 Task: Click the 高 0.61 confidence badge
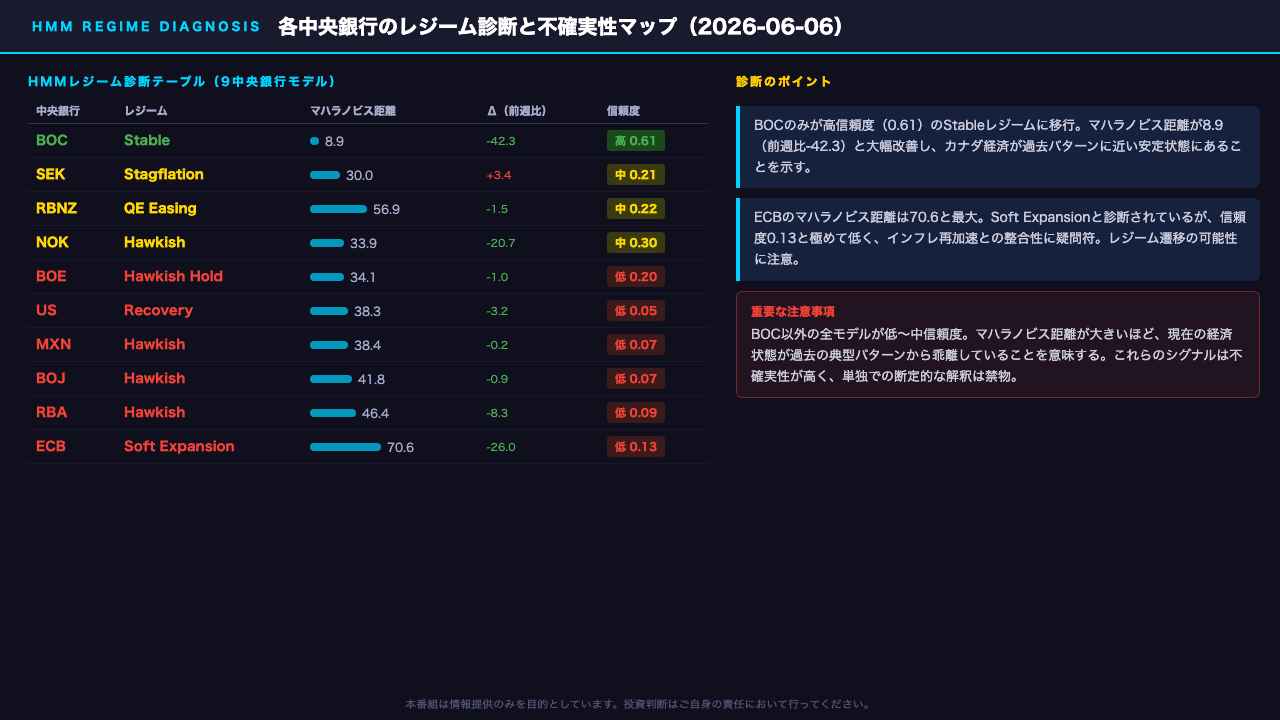click(x=636, y=141)
